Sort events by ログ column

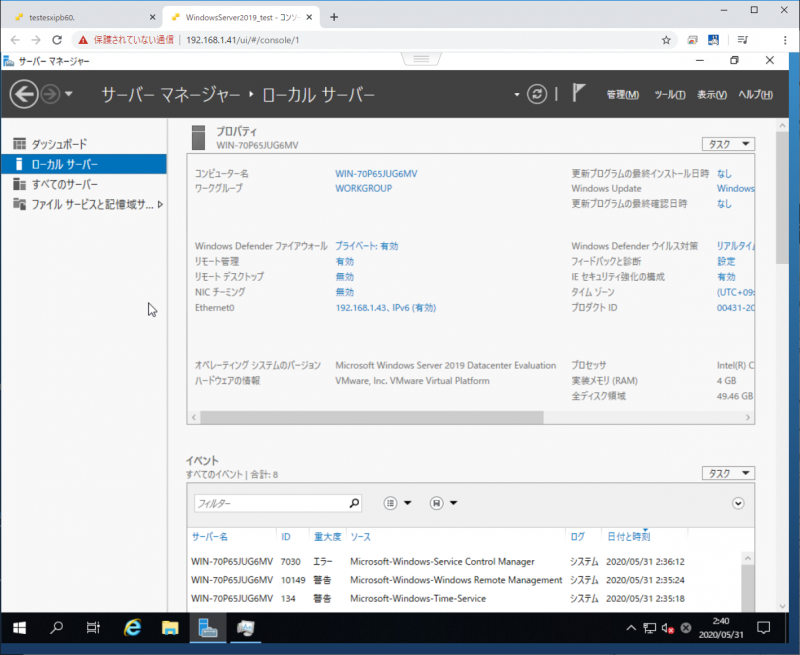click(578, 537)
